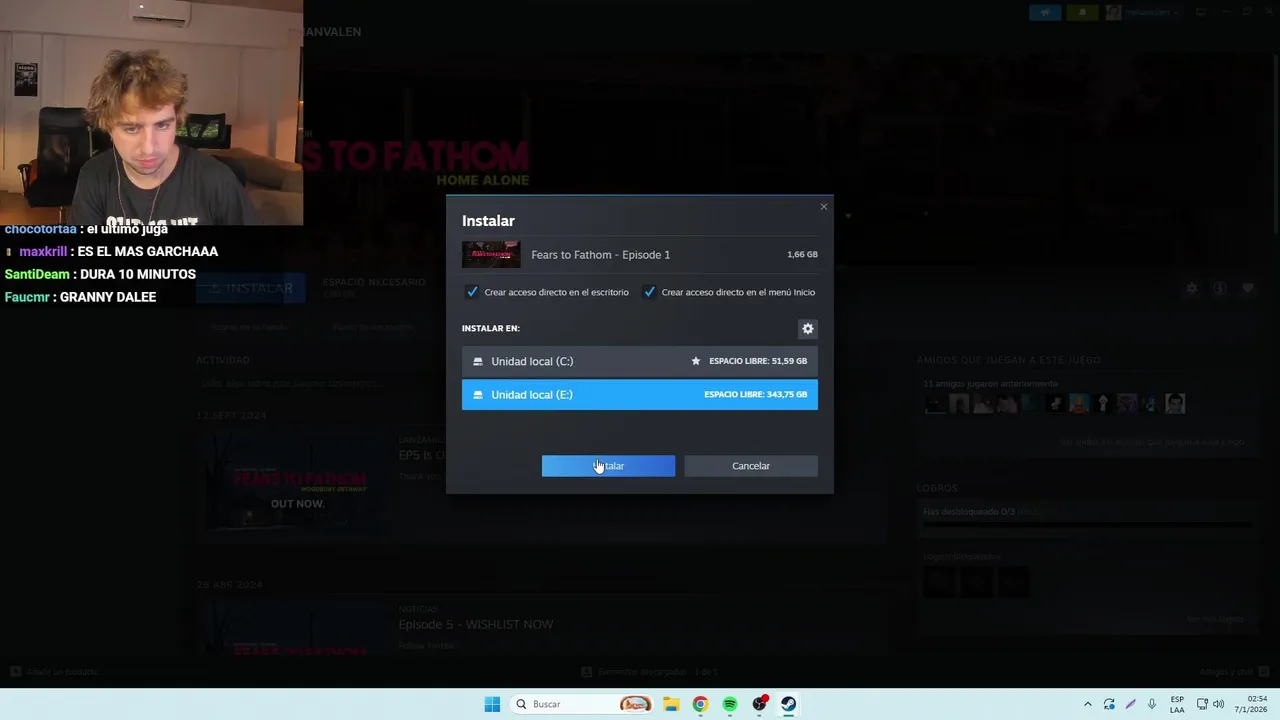Click ESPACIO LIBRE: 343,75 GB text
Viewport: 1280px width, 720px height.
point(755,395)
